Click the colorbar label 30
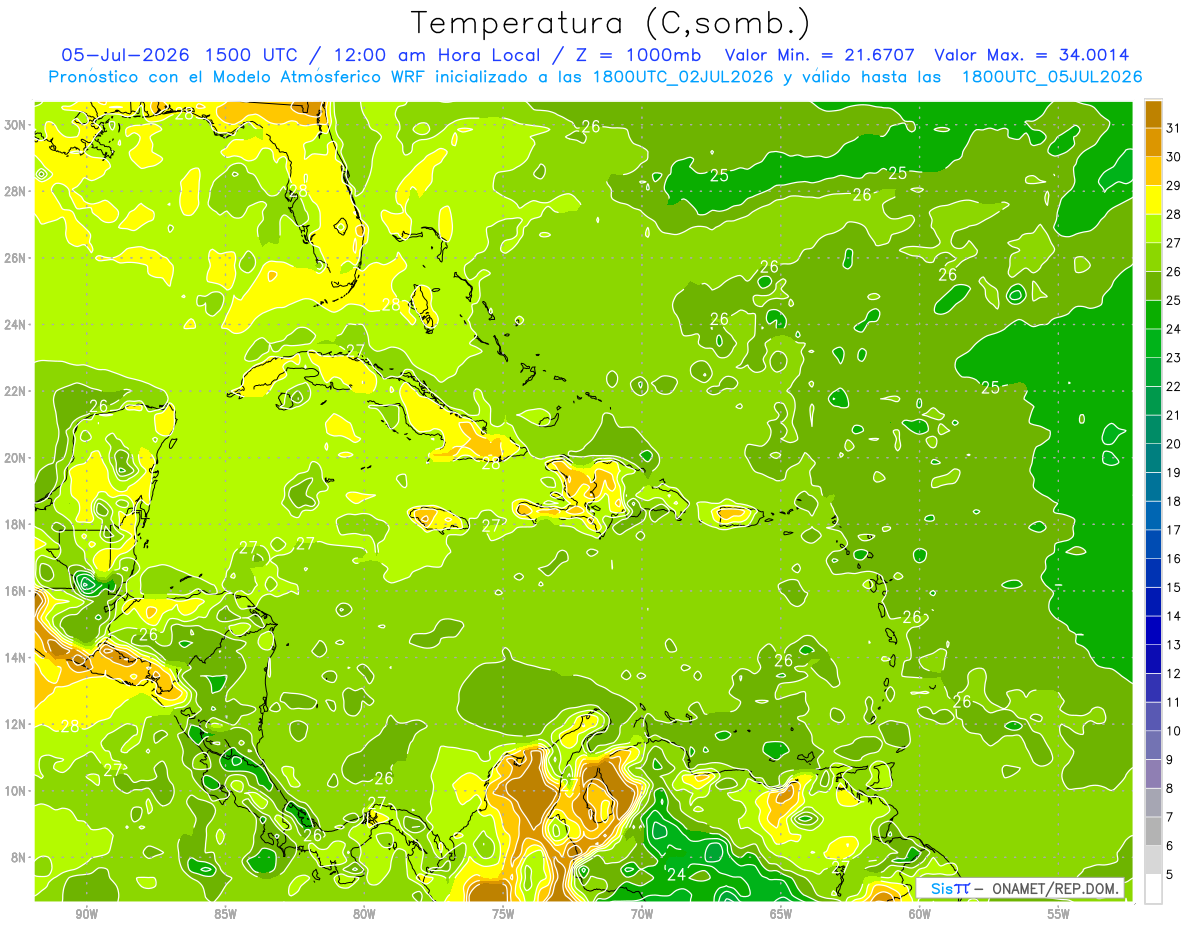 click(x=1173, y=156)
